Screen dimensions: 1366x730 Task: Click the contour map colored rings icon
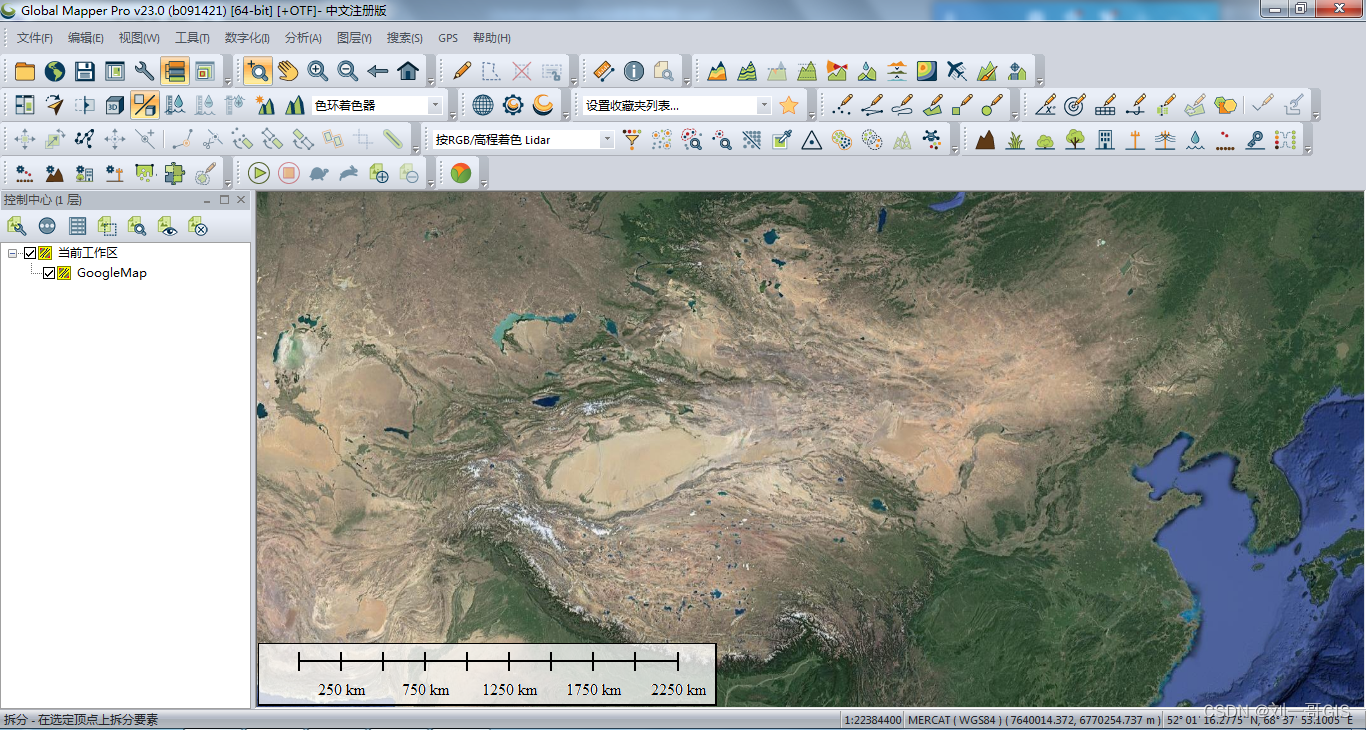tap(927, 71)
